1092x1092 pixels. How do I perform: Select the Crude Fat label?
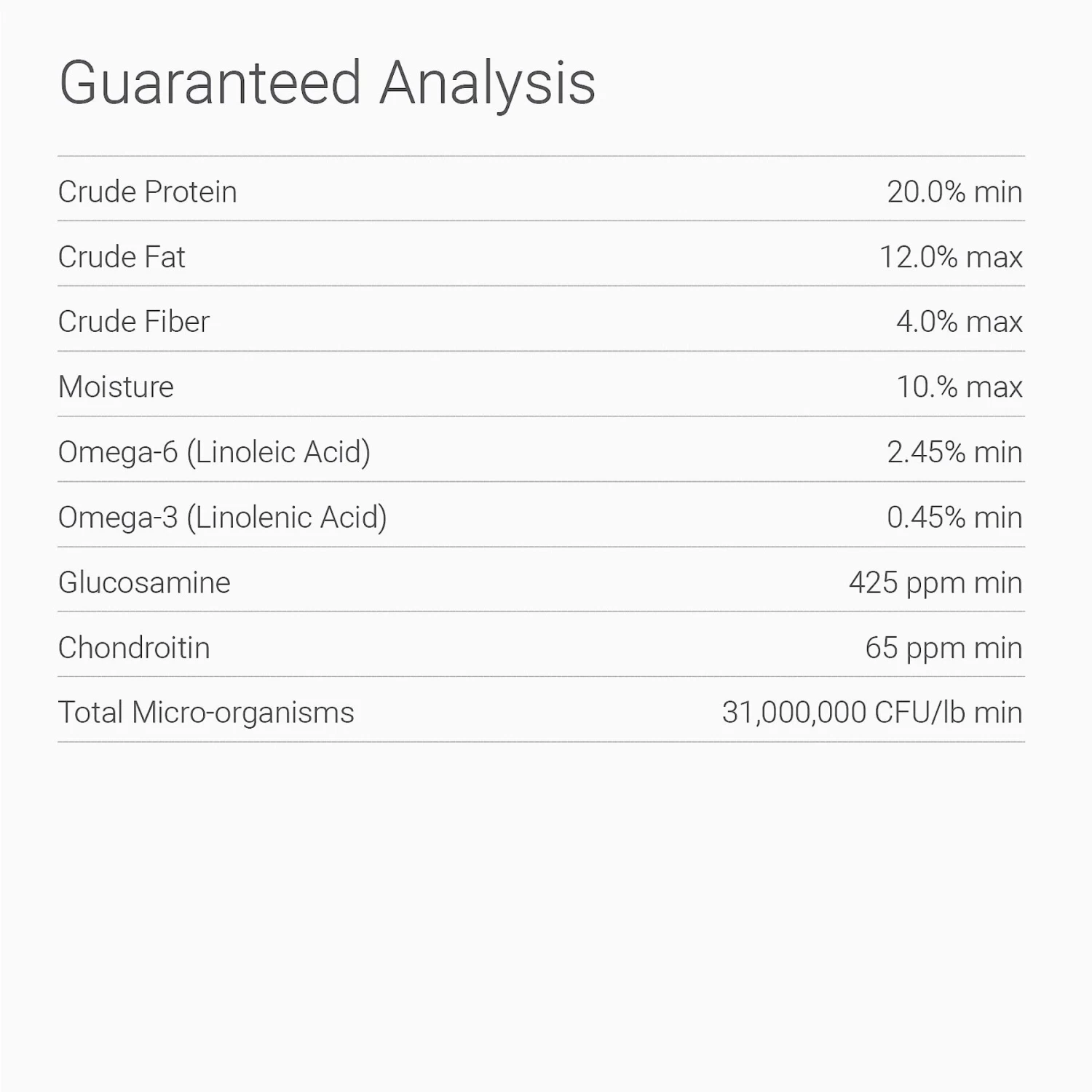pos(122,257)
